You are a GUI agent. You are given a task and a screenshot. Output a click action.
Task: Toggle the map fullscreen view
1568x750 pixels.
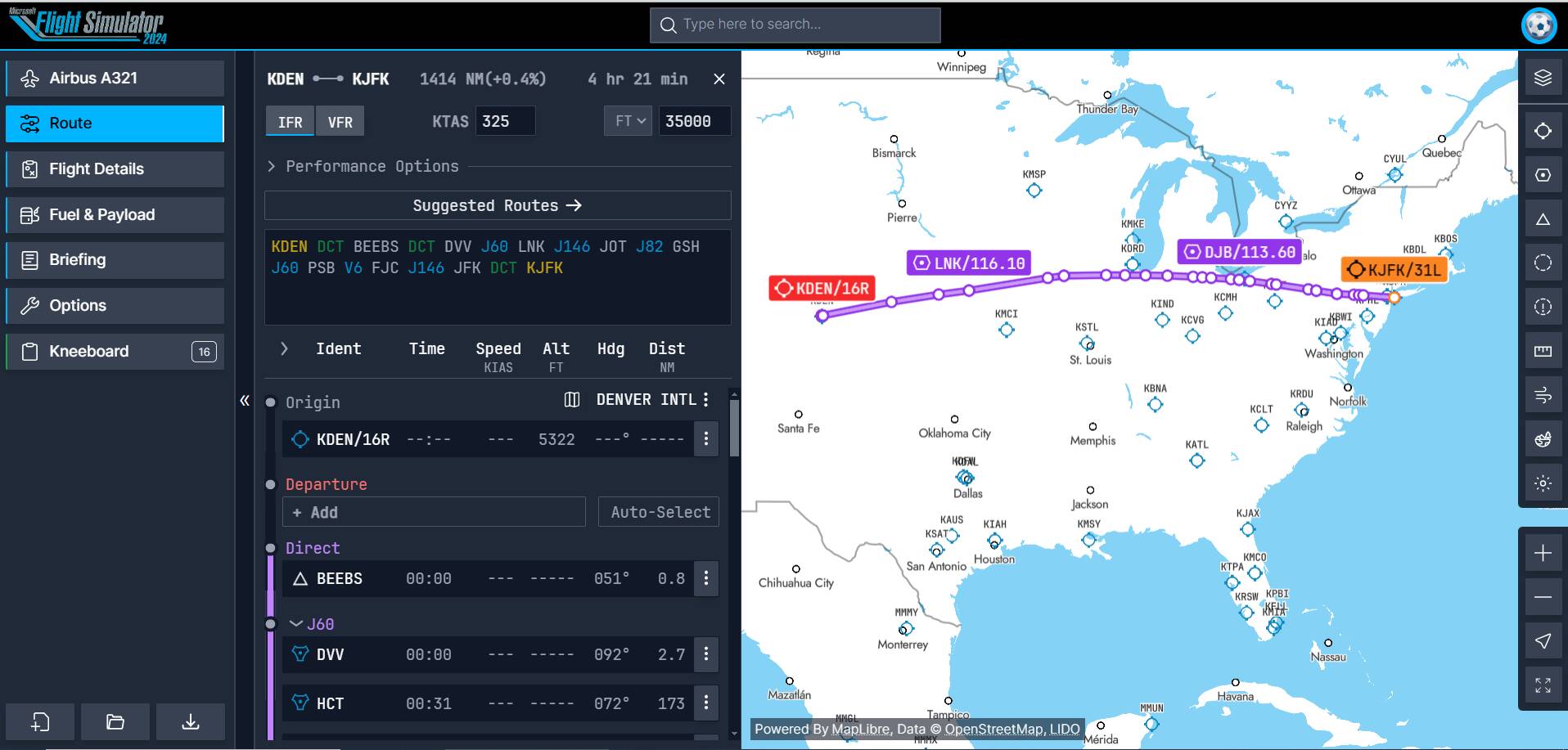[x=1543, y=685]
